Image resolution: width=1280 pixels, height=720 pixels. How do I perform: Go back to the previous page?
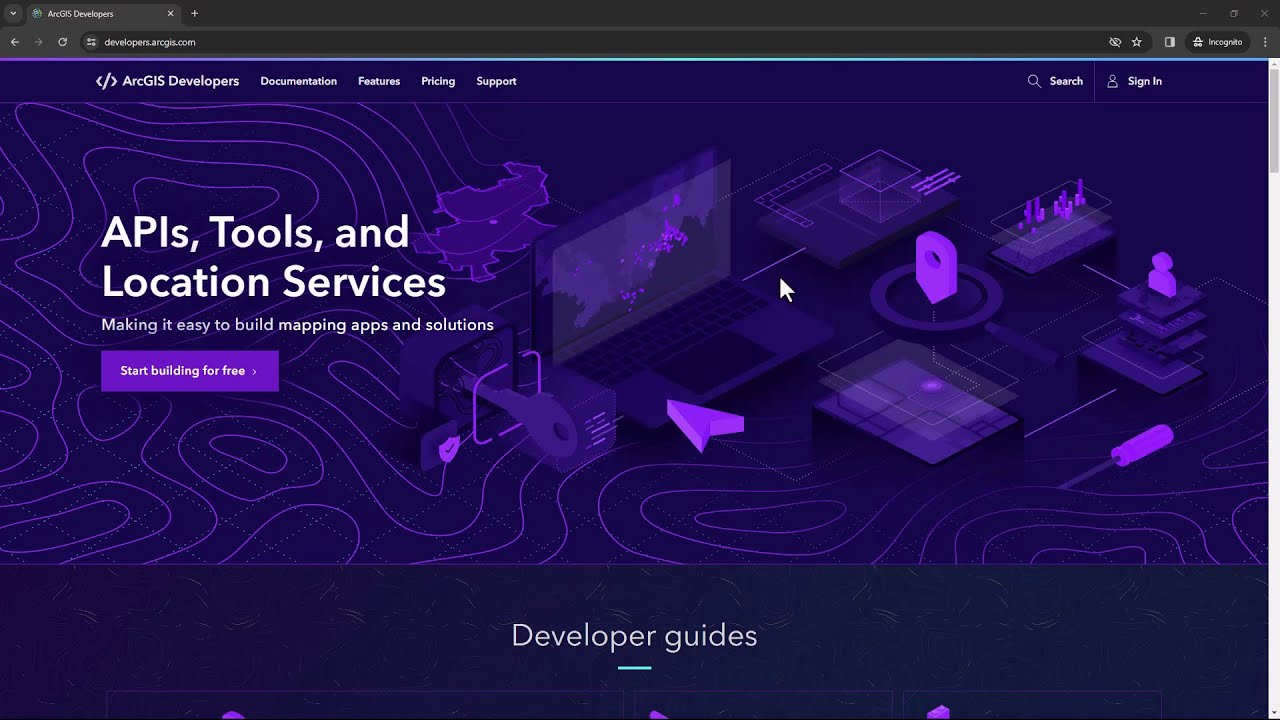(x=14, y=42)
